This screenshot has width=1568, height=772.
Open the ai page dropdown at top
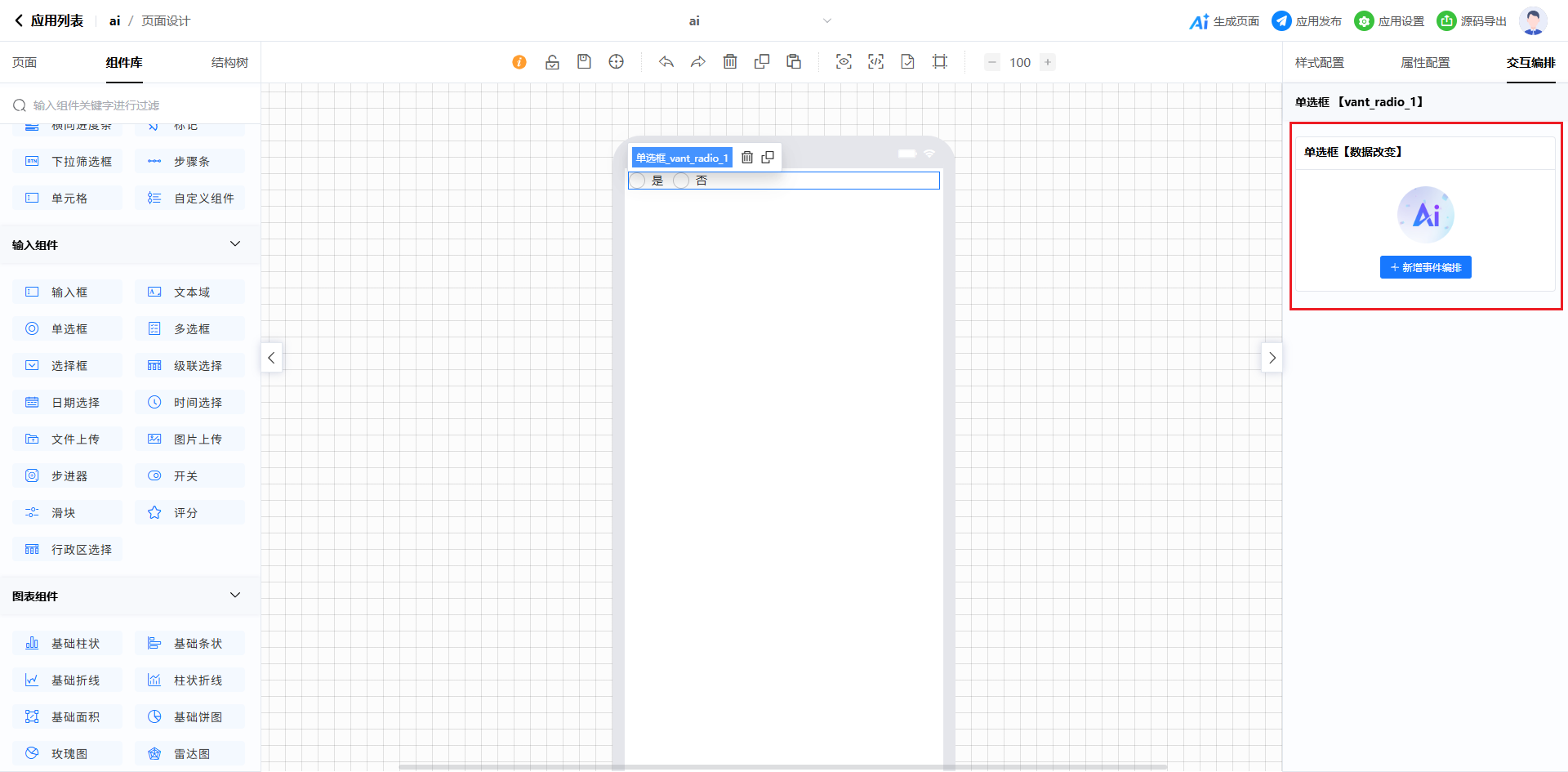pos(826,21)
